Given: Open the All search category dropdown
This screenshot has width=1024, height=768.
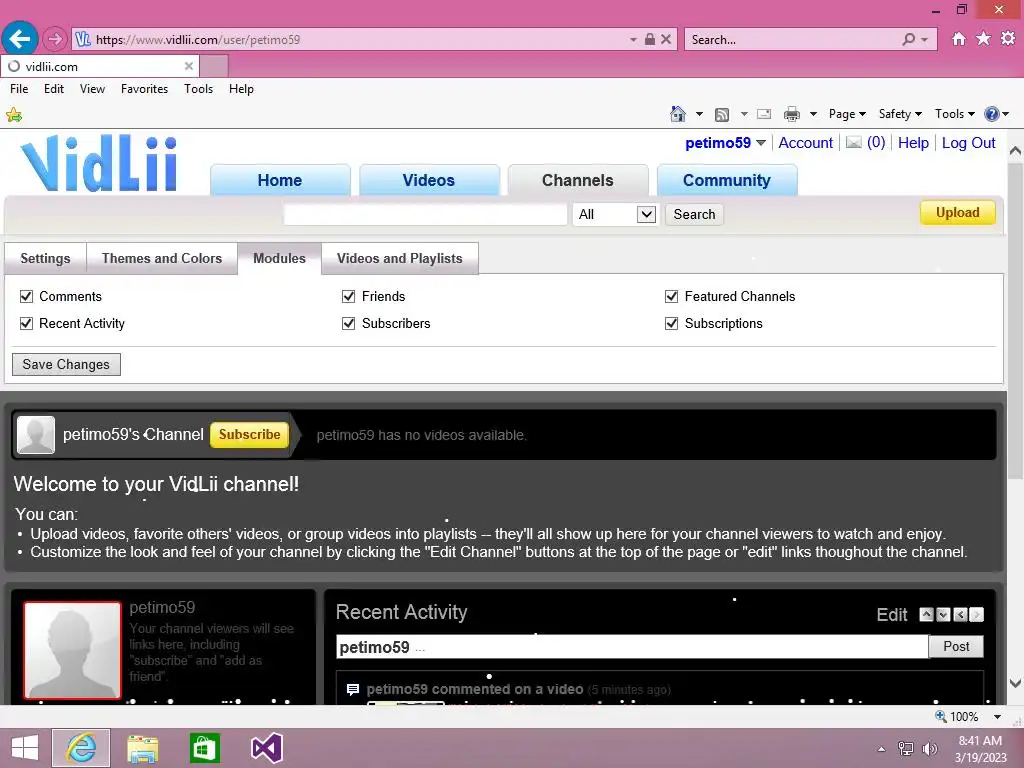Looking at the screenshot, I should pyautogui.click(x=615, y=214).
